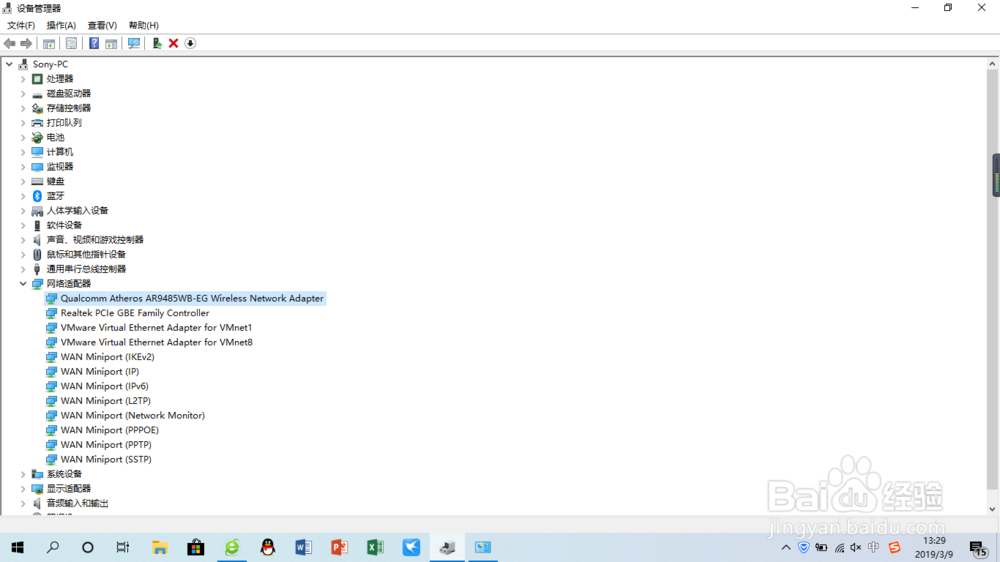
Task: Open the green browser icon in the taskbar
Action: (232, 547)
